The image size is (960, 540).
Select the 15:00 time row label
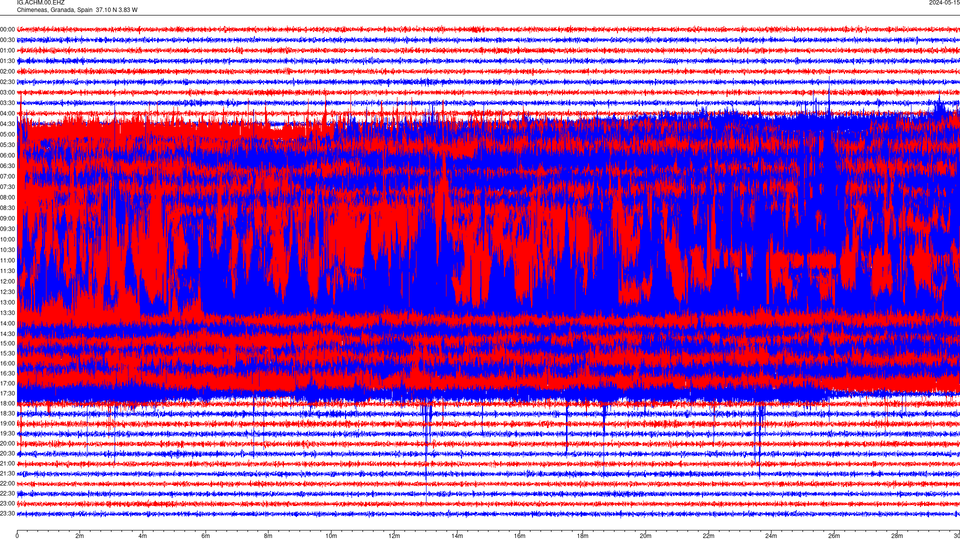pyautogui.click(x=7, y=343)
